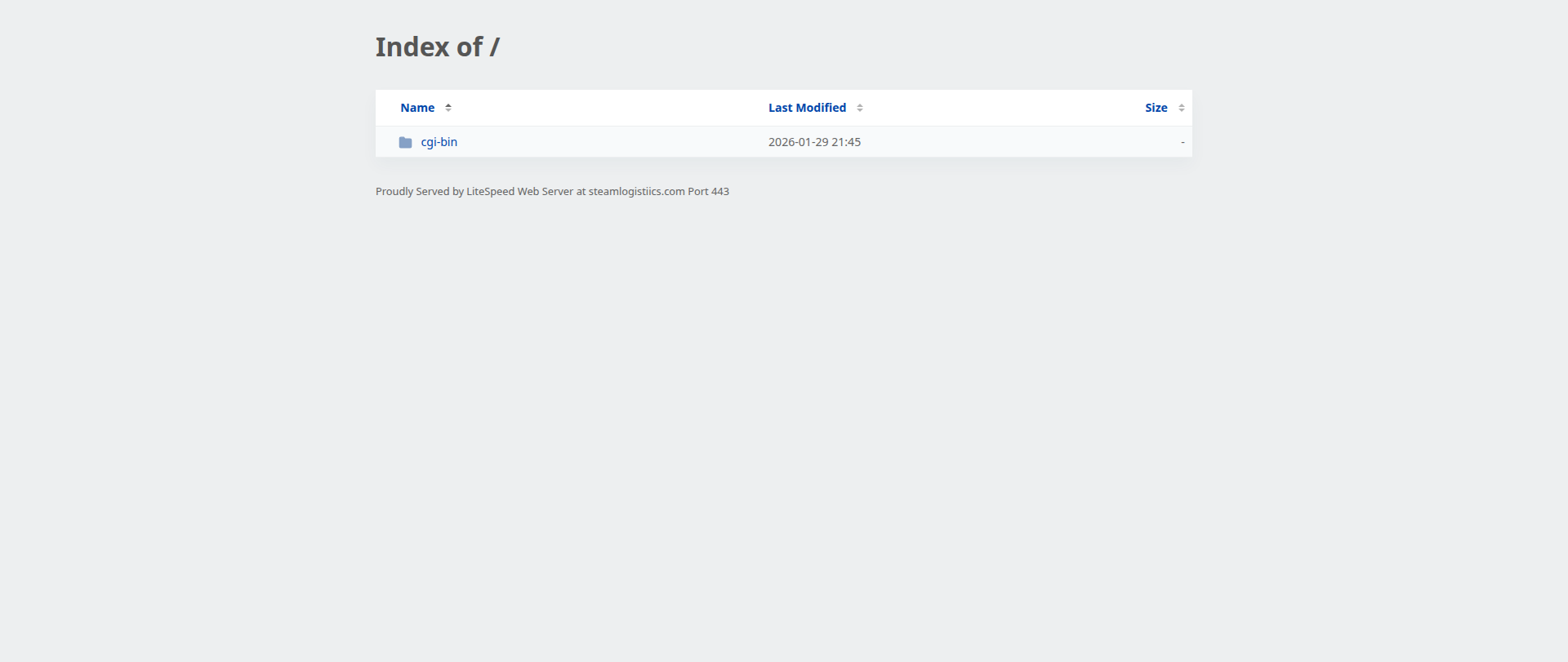The height and width of the screenshot is (662, 1568).
Task: Click the 21:45 time in cgi-bin row
Action: click(x=846, y=142)
